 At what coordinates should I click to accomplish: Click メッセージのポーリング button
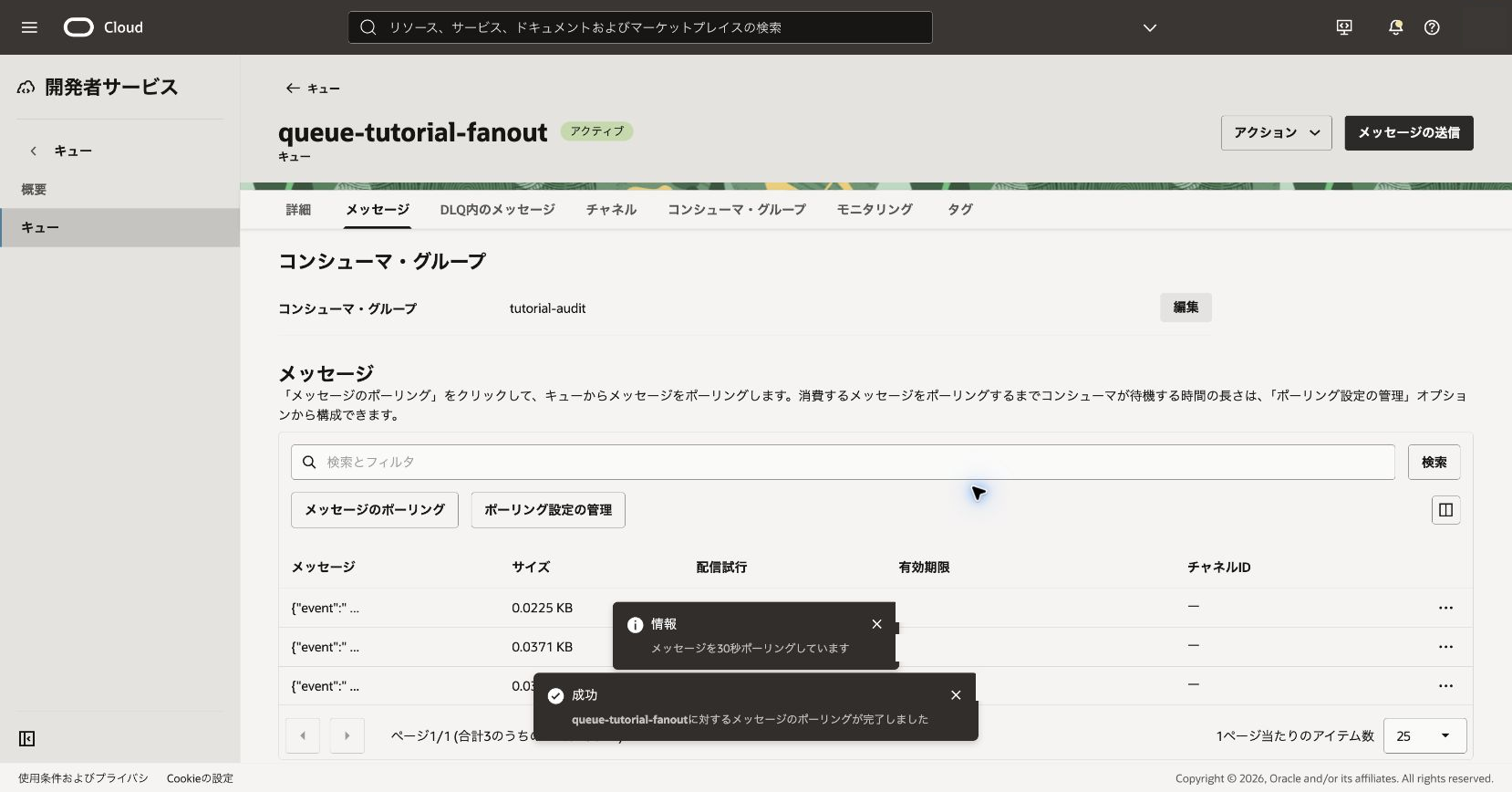click(x=375, y=509)
